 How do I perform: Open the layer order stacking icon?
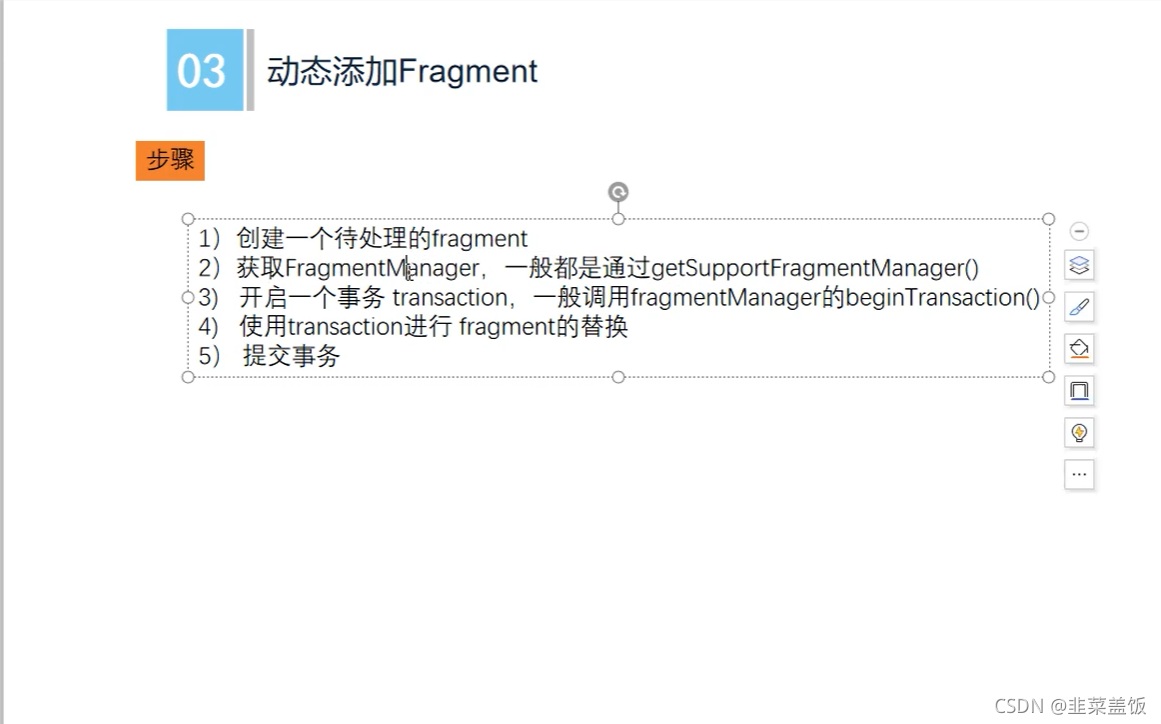pos(1079,265)
